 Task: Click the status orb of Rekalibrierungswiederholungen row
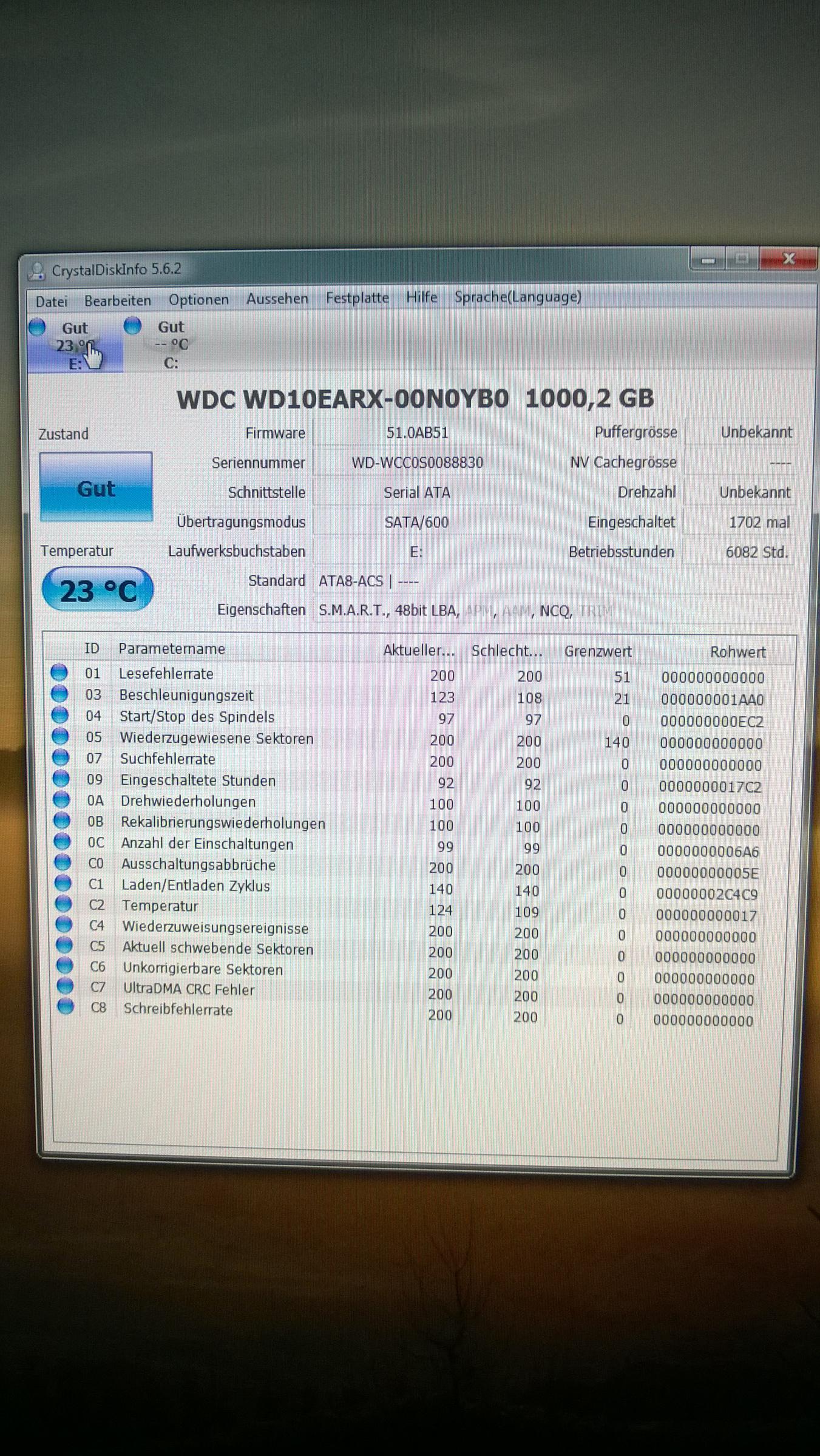click(x=62, y=821)
